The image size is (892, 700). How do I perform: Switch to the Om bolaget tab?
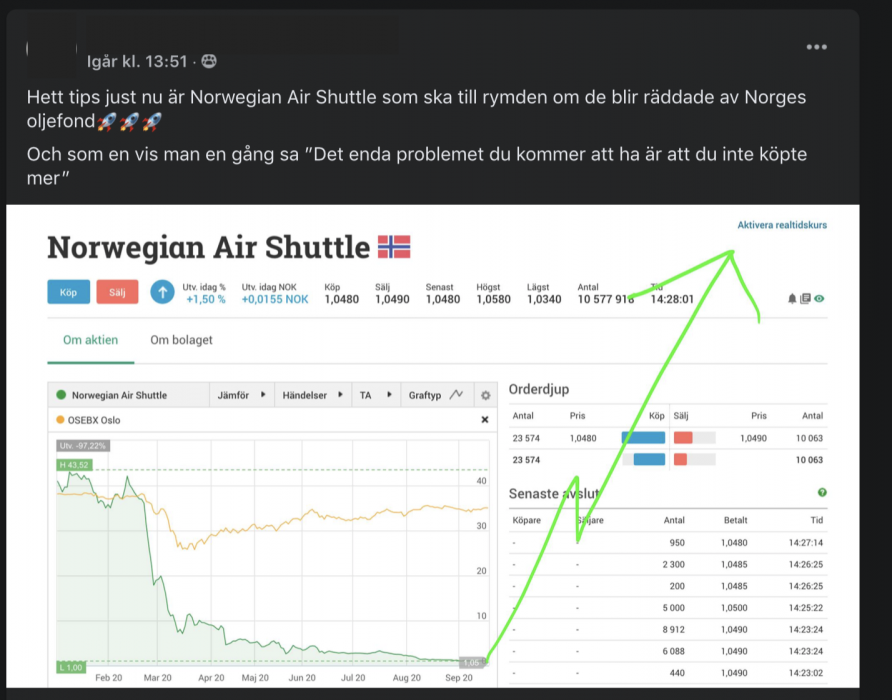[181, 339]
